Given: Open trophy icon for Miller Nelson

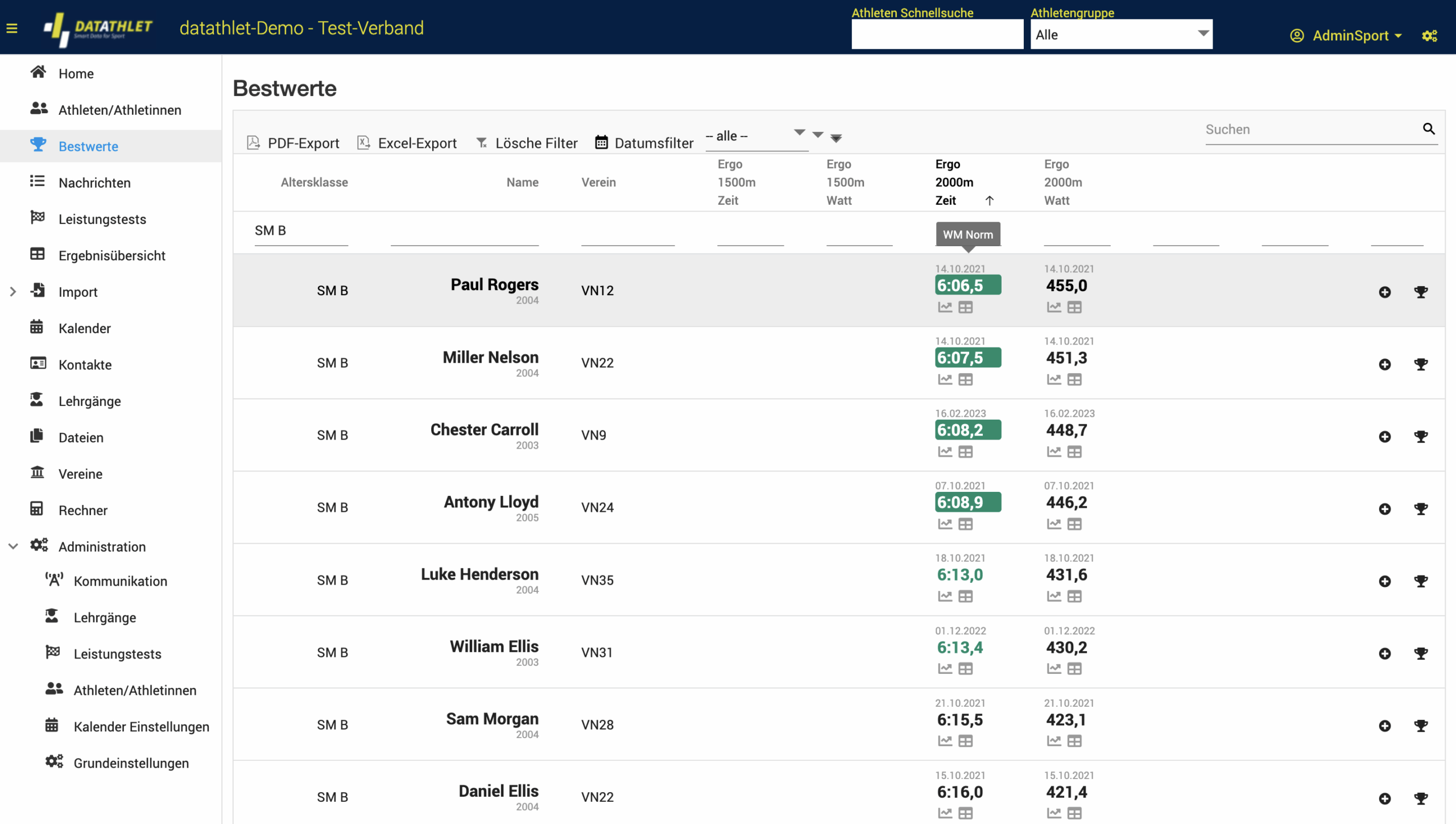Looking at the screenshot, I should 1421,364.
